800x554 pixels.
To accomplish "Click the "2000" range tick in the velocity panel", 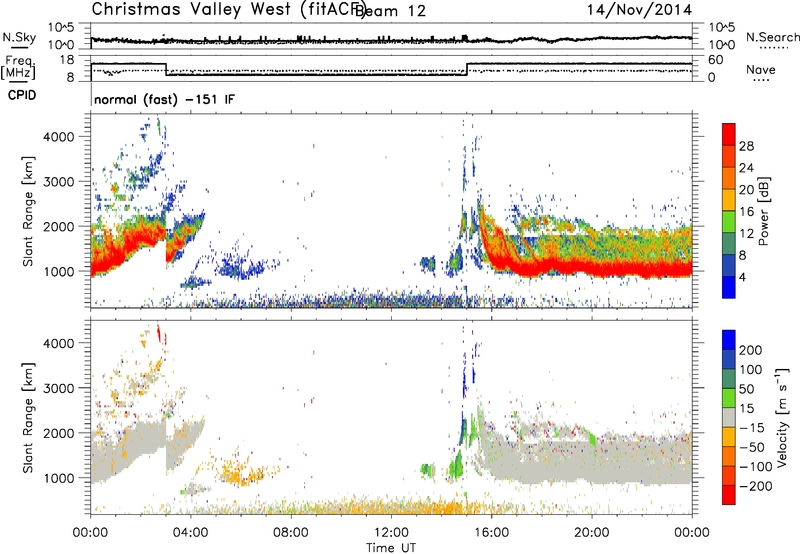I will (58, 433).
